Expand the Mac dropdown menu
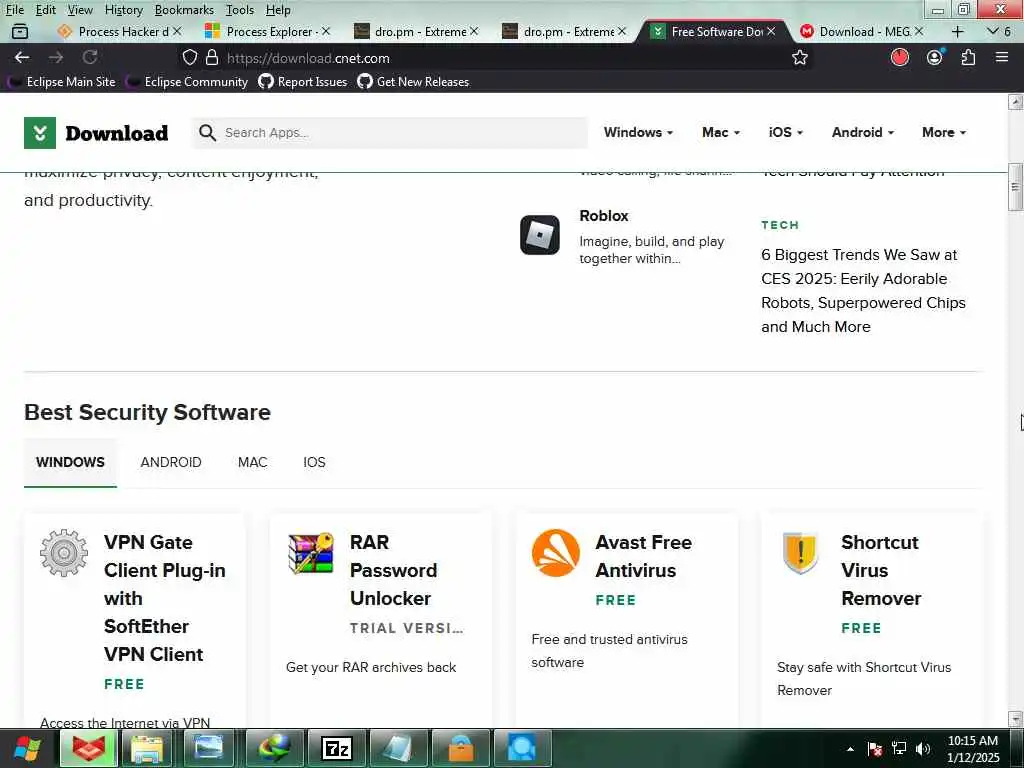Viewport: 1024px width, 768px height. (721, 132)
